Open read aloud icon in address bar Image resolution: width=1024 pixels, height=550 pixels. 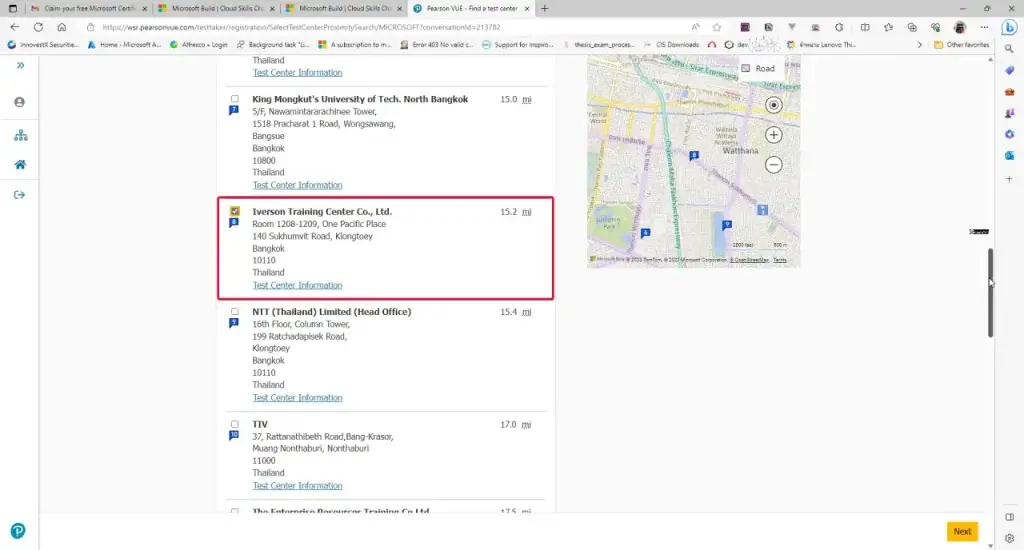pyautogui.click(x=696, y=27)
